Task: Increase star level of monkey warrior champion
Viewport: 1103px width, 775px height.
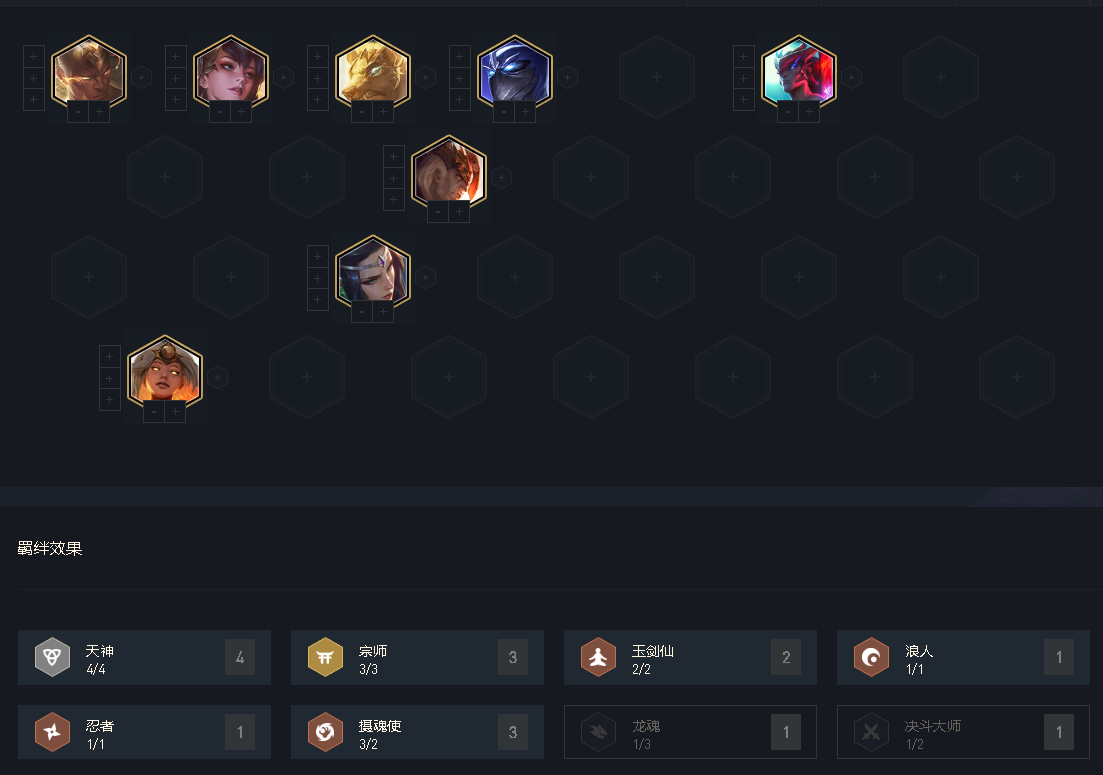Action: tap(99, 112)
